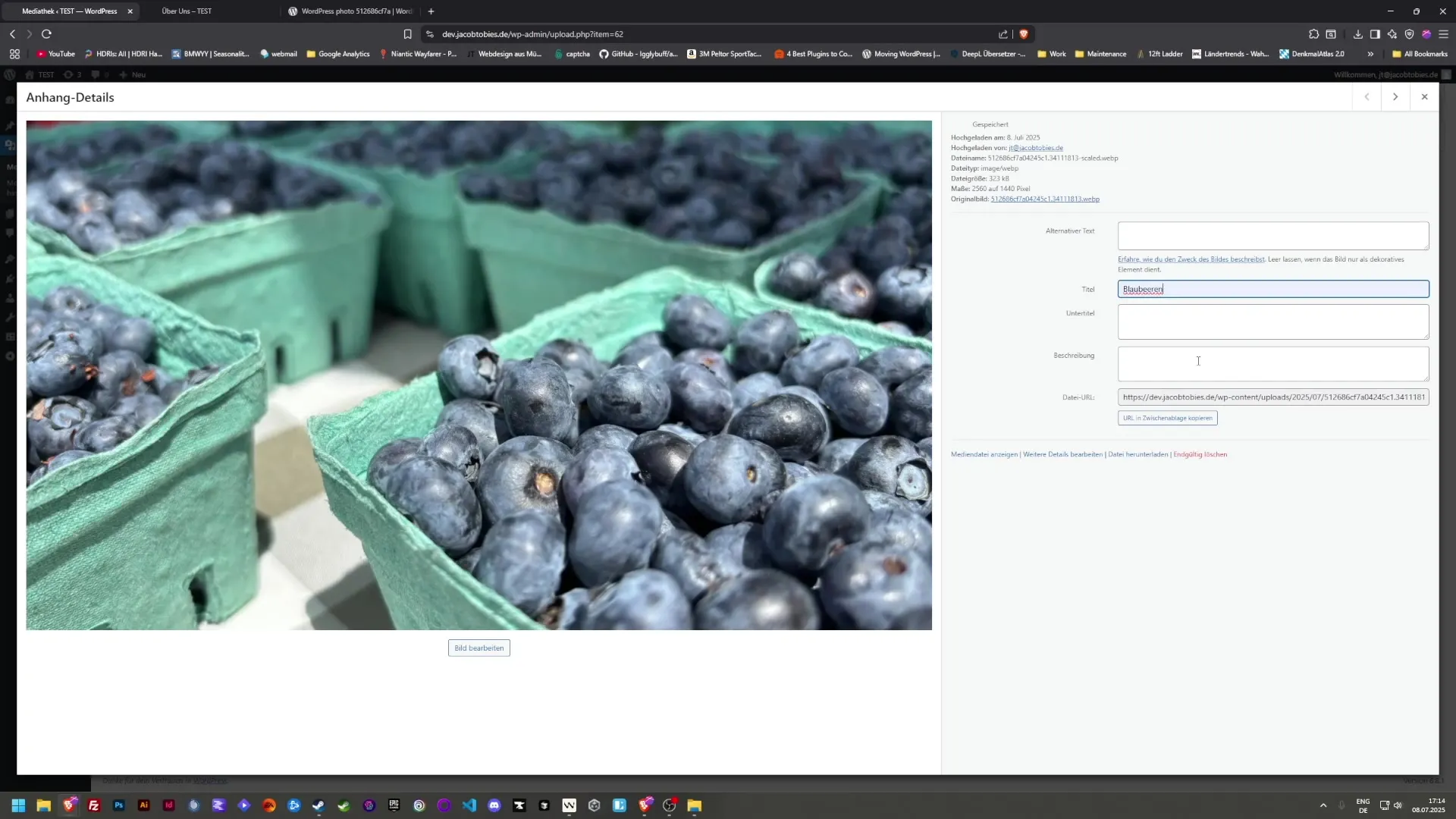Go to next attachment with right arrow

coord(1395,97)
